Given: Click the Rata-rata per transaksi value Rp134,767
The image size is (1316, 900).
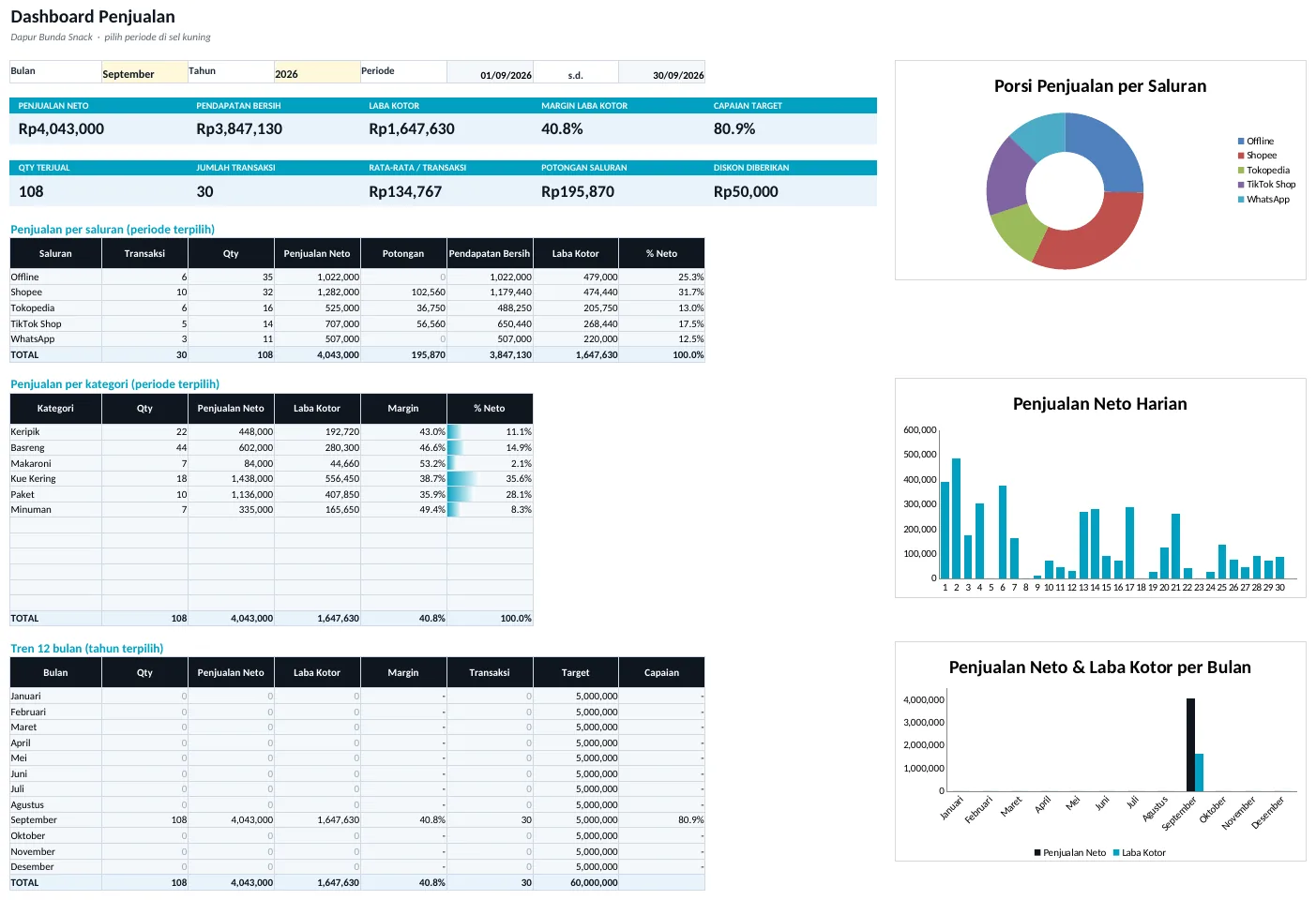Looking at the screenshot, I should point(405,192).
